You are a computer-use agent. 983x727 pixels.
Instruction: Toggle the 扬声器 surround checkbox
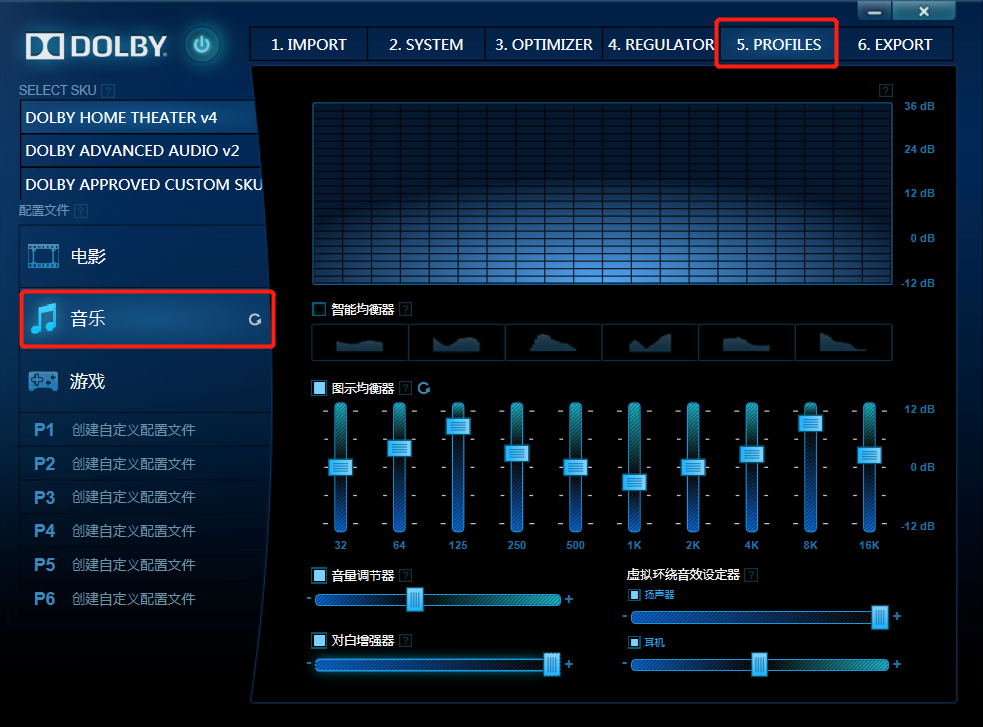coord(634,595)
